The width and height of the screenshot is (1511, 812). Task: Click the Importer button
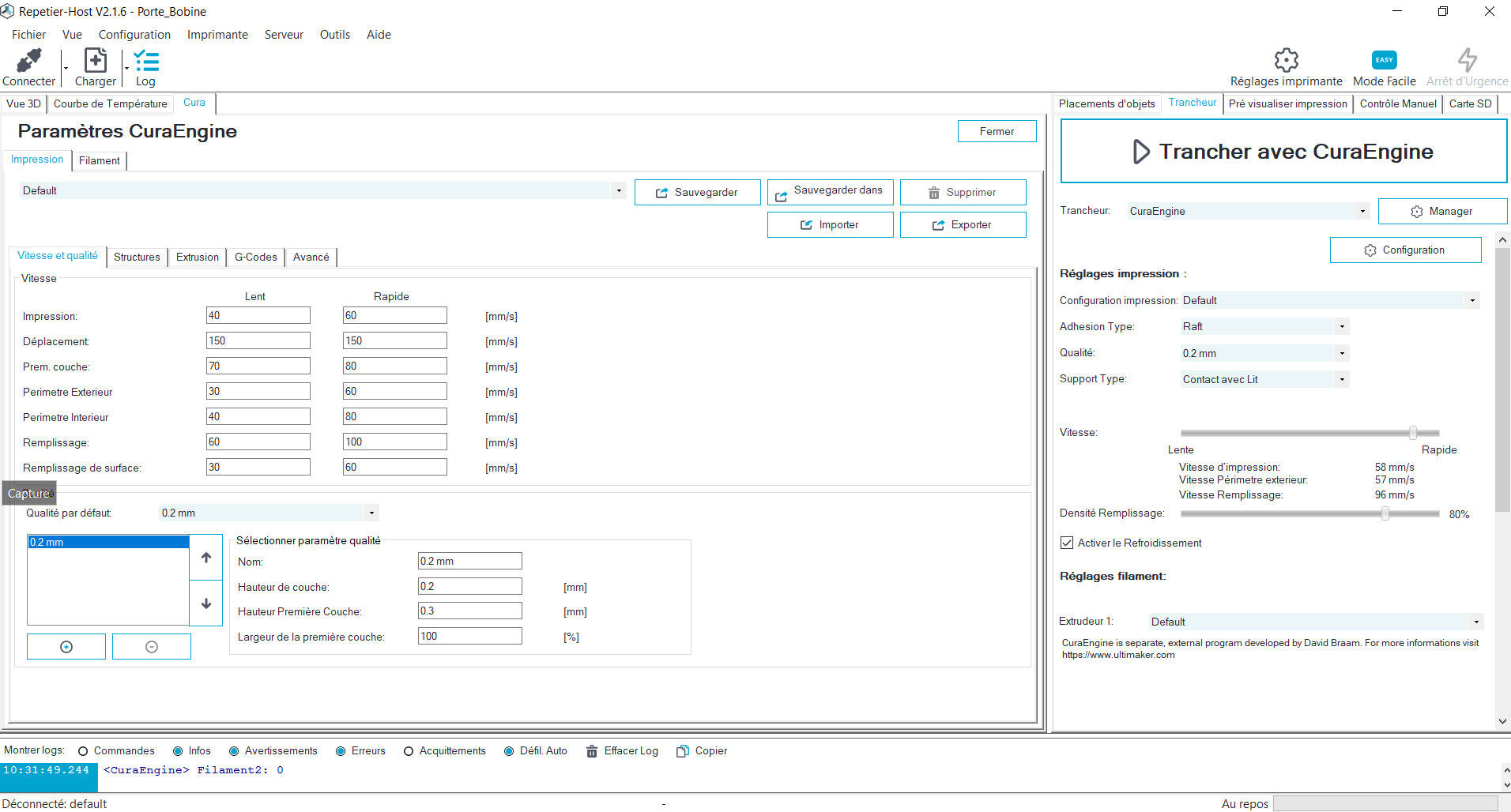coord(831,224)
